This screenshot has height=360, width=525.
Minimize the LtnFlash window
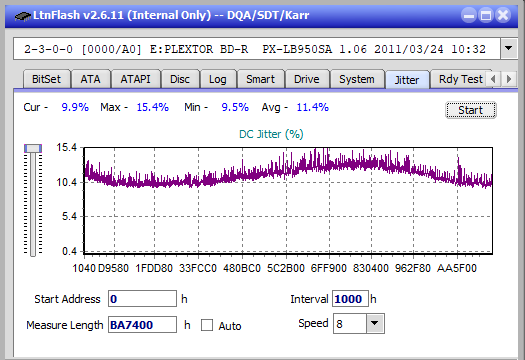click(468, 15)
